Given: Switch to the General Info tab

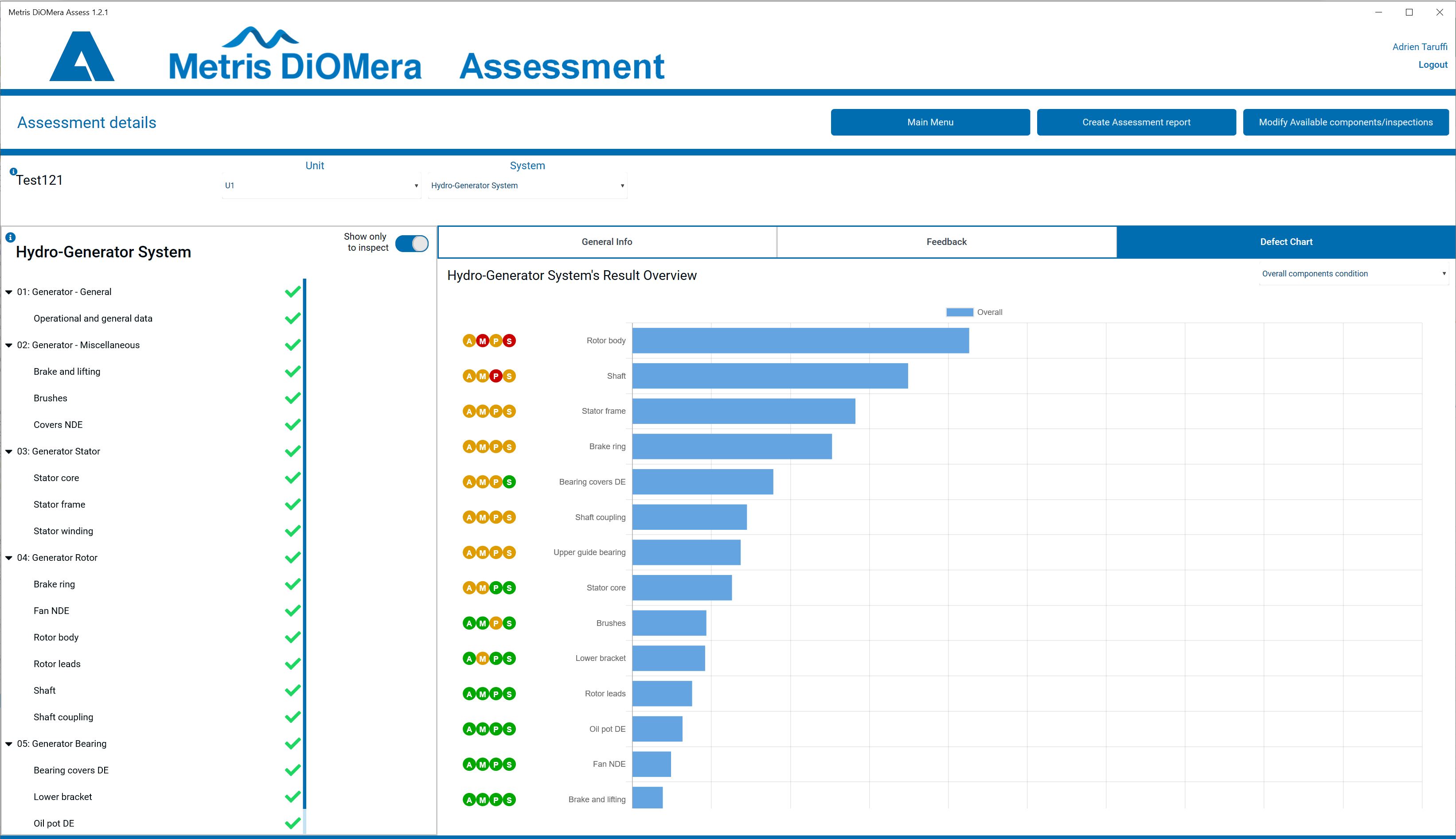Looking at the screenshot, I should coord(607,242).
